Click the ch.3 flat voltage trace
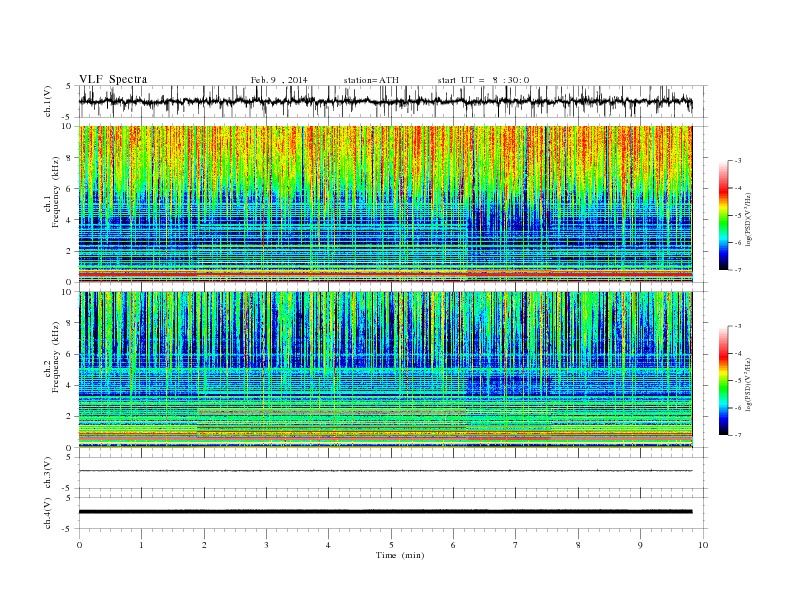The width and height of the screenshot is (792, 612). [x=385, y=471]
